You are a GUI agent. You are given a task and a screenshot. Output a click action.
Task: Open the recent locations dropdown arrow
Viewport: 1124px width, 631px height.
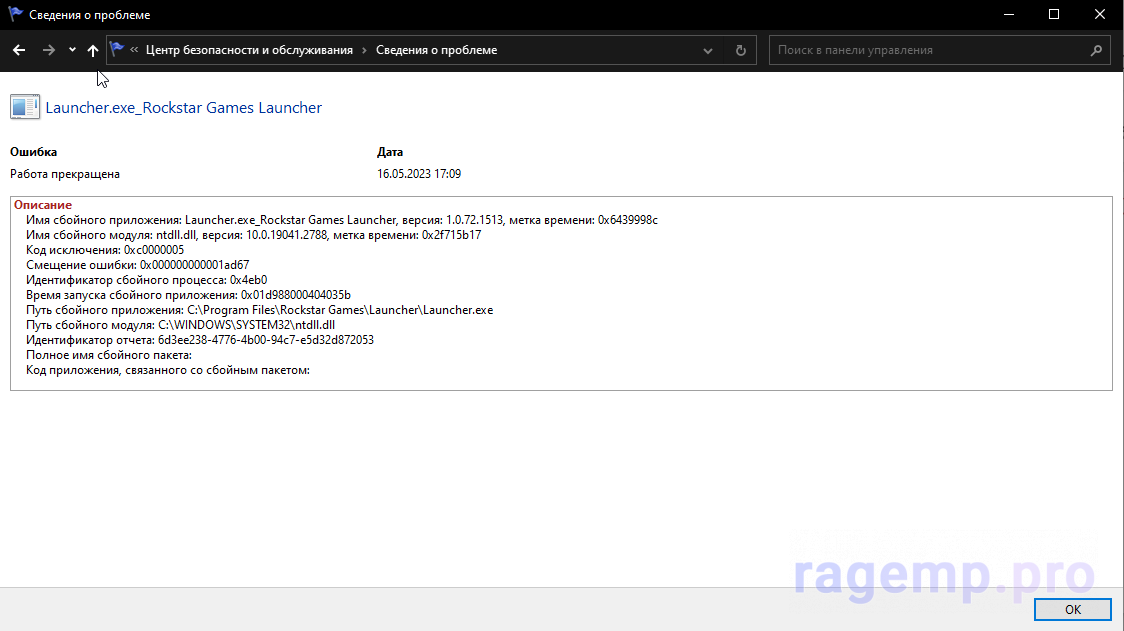click(72, 50)
